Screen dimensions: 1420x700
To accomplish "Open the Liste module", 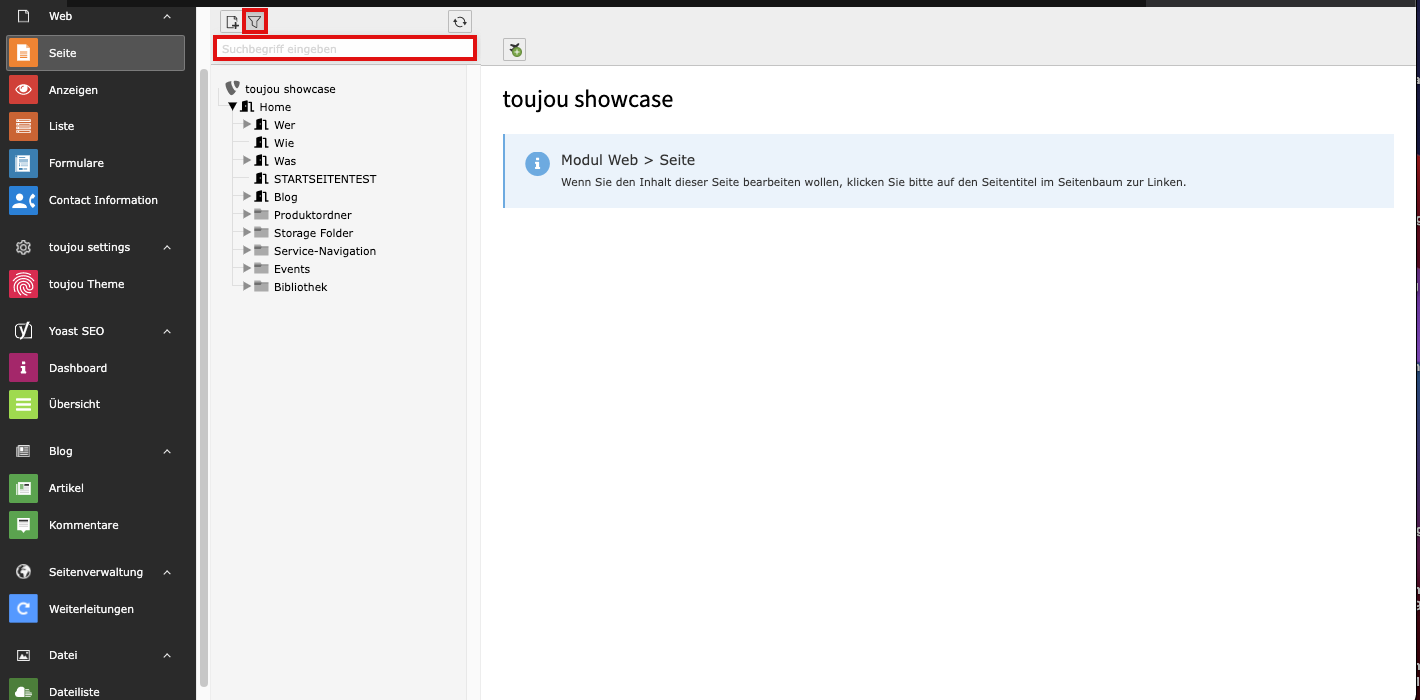I will click(x=61, y=127).
